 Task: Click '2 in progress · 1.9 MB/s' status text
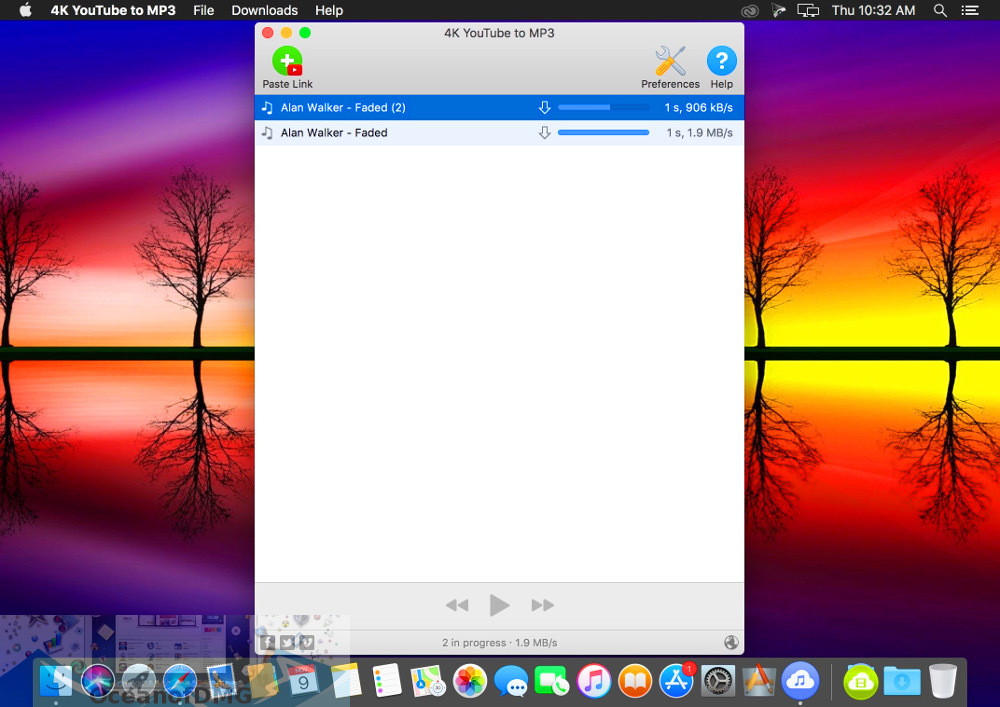click(499, 643)
